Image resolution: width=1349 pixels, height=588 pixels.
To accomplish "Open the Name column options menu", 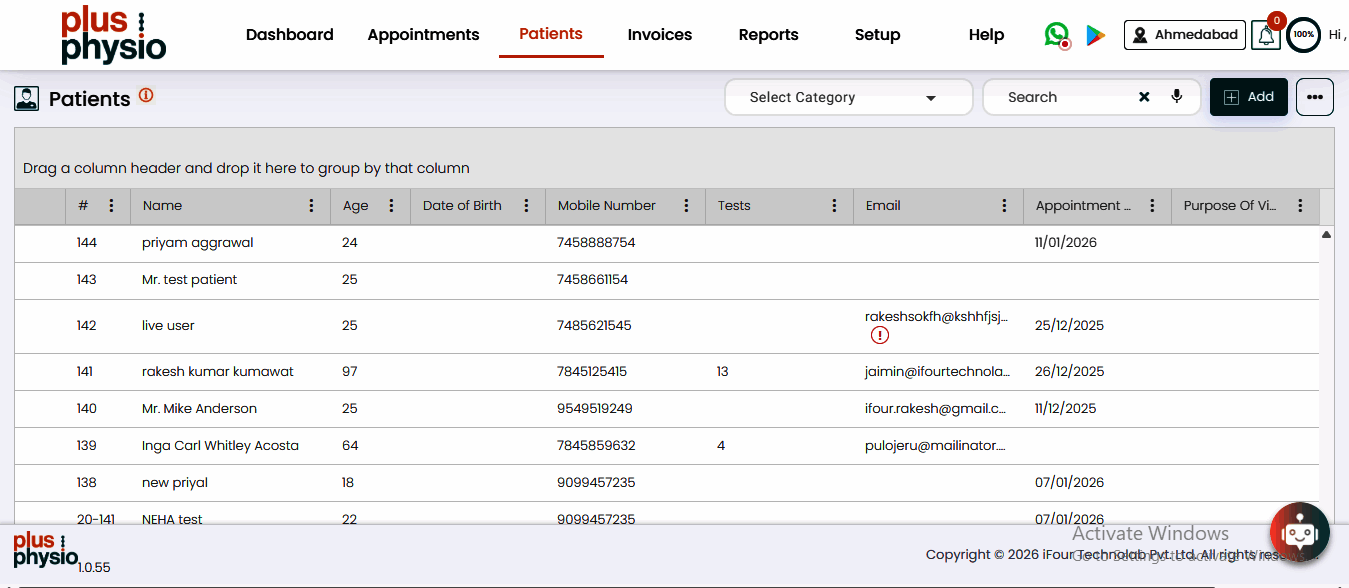I will point(312,206).
